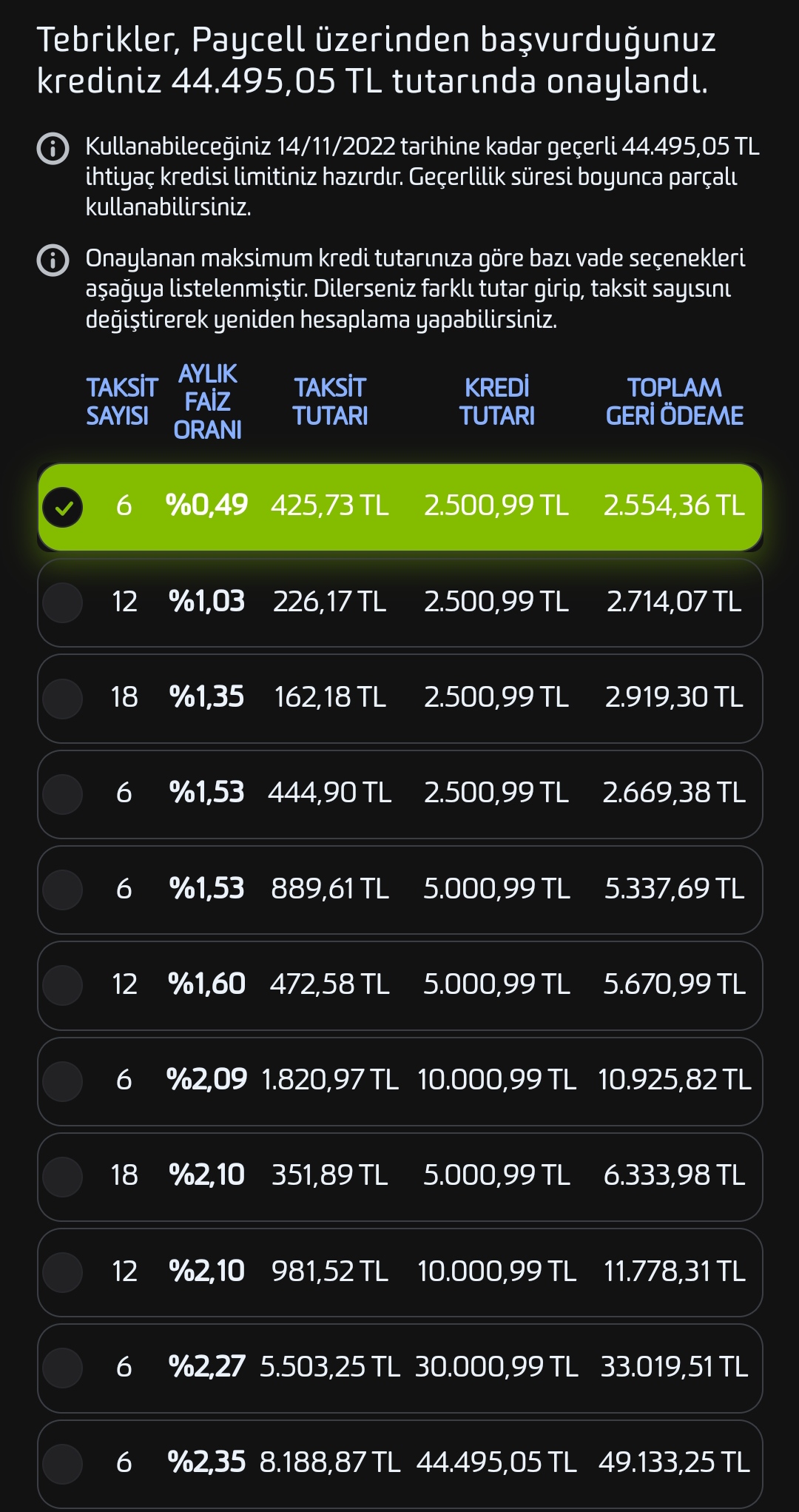Screen dimensions: 799x1512
Task: Select 18 installments at %2,10 rate
Action: 63,1175
